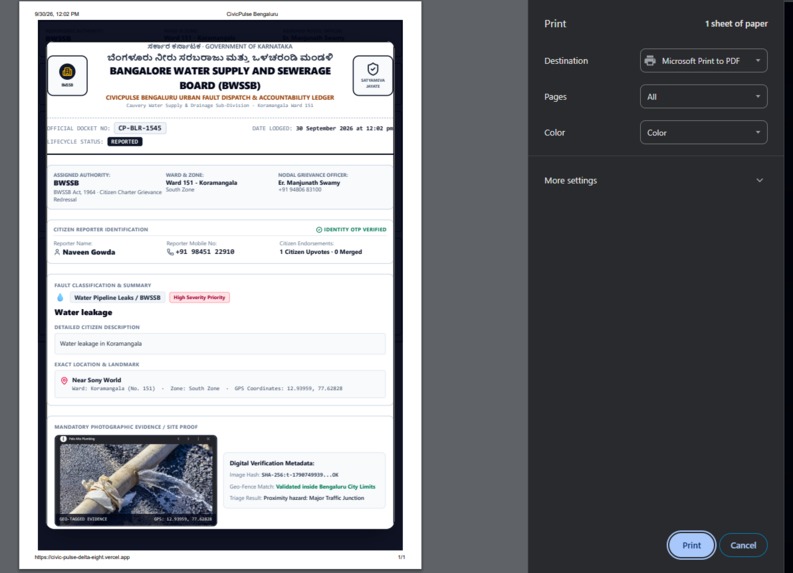
Task: Expand More settings section
Action: 655,181
